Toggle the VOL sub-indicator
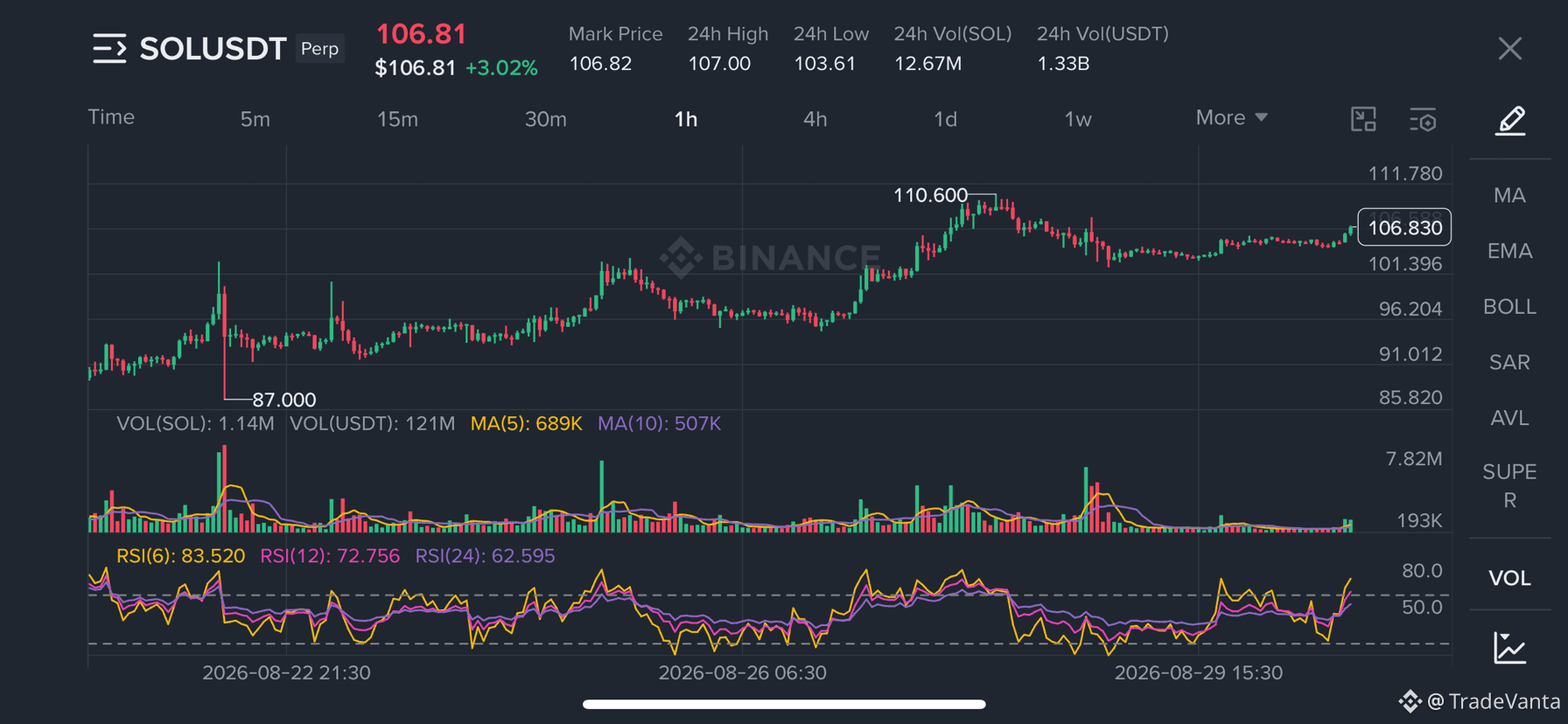Viewport: 1568px width, 724px height. click(1509, 578)
